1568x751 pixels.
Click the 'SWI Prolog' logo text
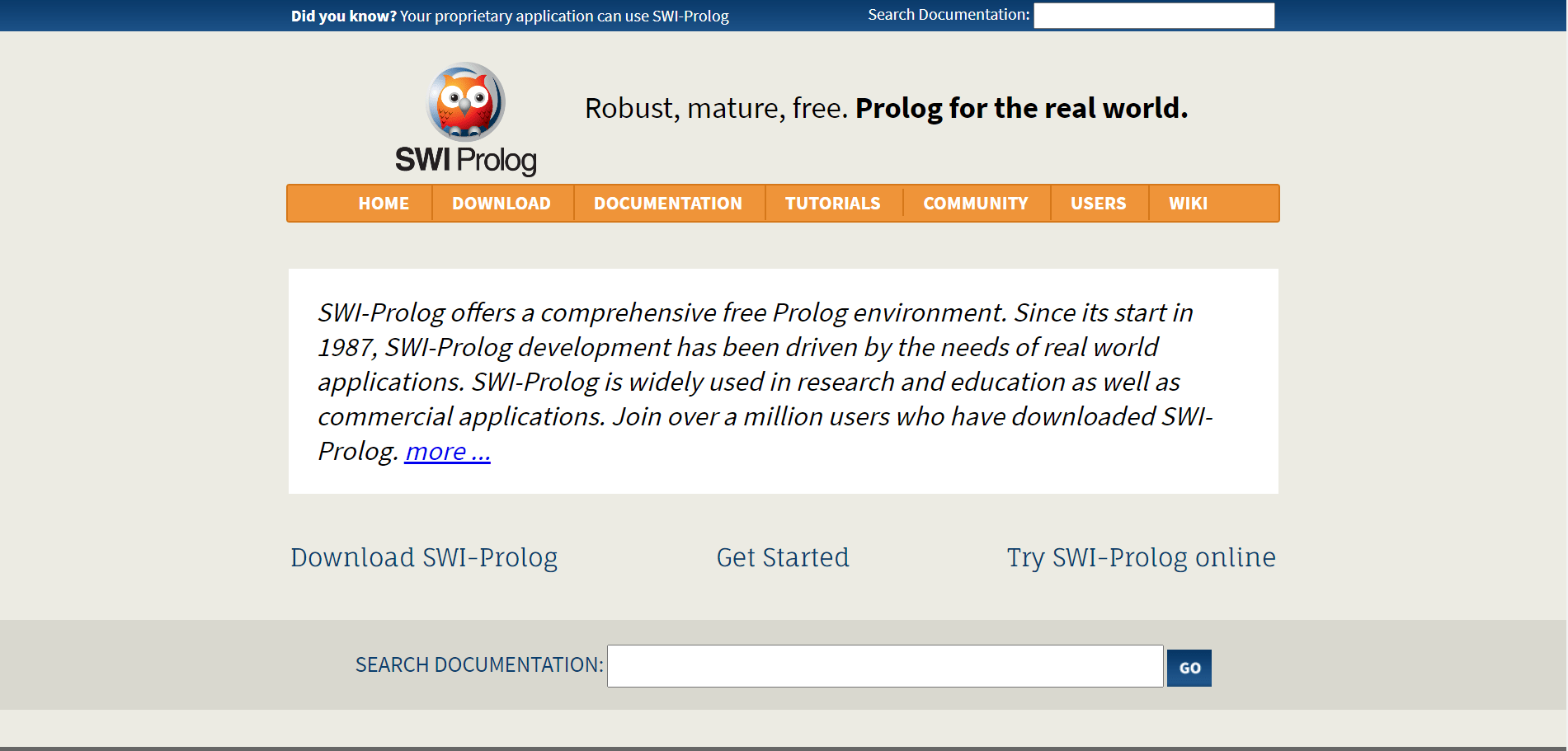click(466, 160)
